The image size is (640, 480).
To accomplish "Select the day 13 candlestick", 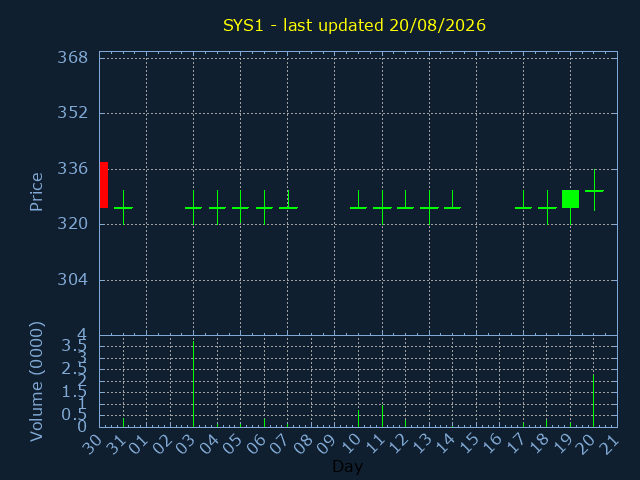I will click(429, 207).
